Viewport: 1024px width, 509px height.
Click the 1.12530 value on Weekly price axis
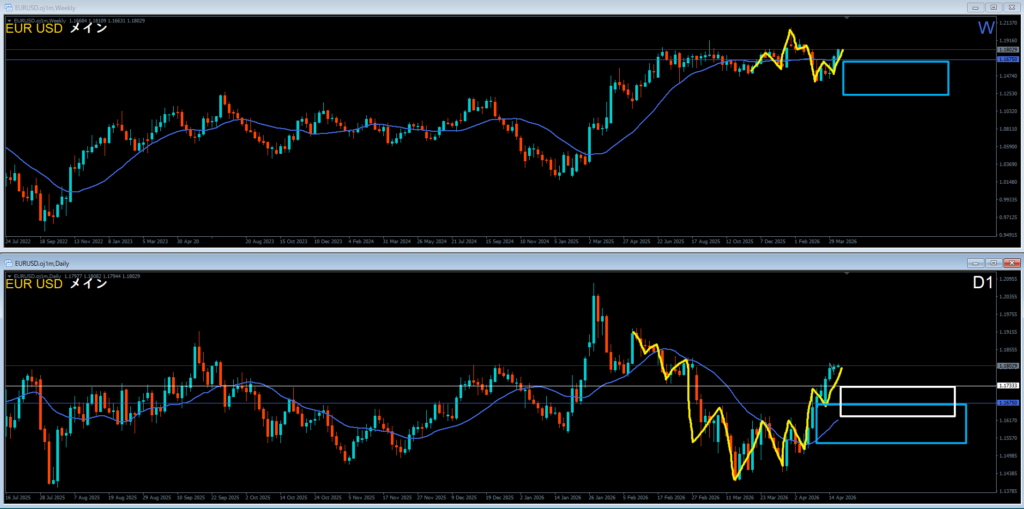[1006, 94]
